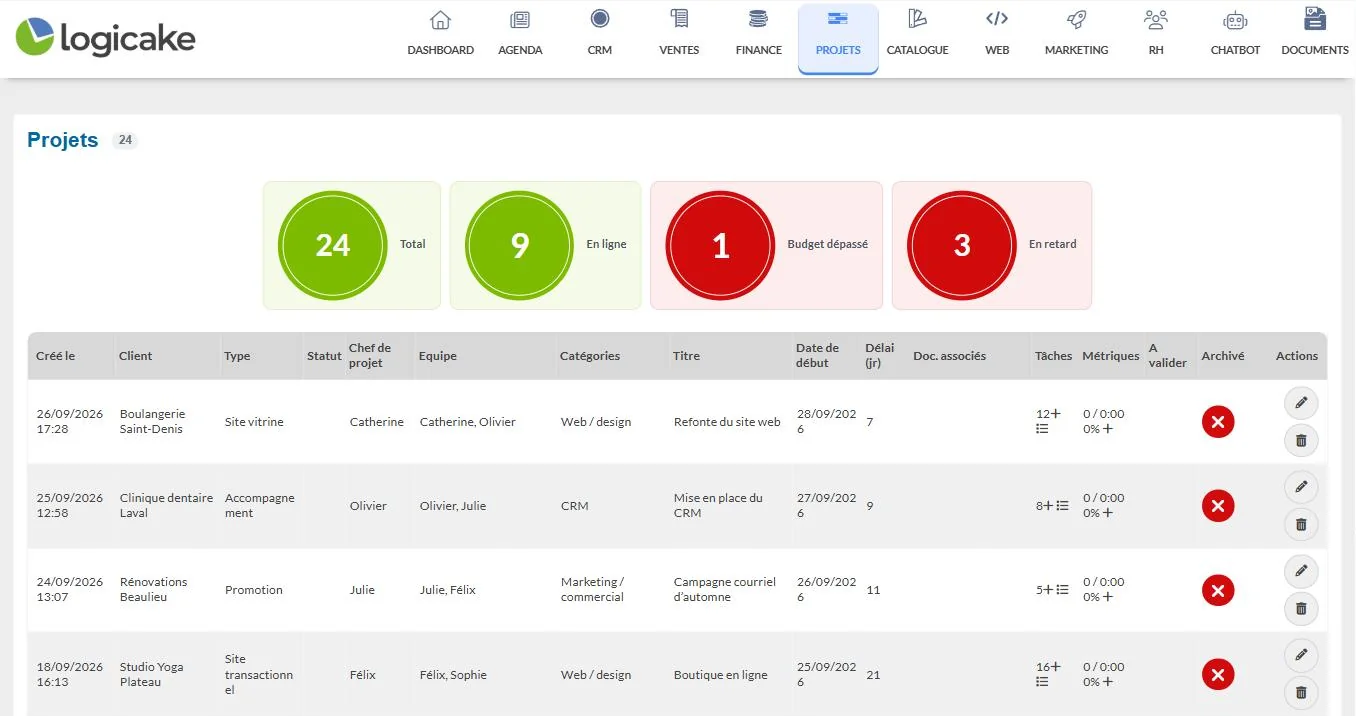Image resolution: width=1356 pixels, height=716 pixels.
Task: Open the Catalogue section
Action: click(917, 32)
